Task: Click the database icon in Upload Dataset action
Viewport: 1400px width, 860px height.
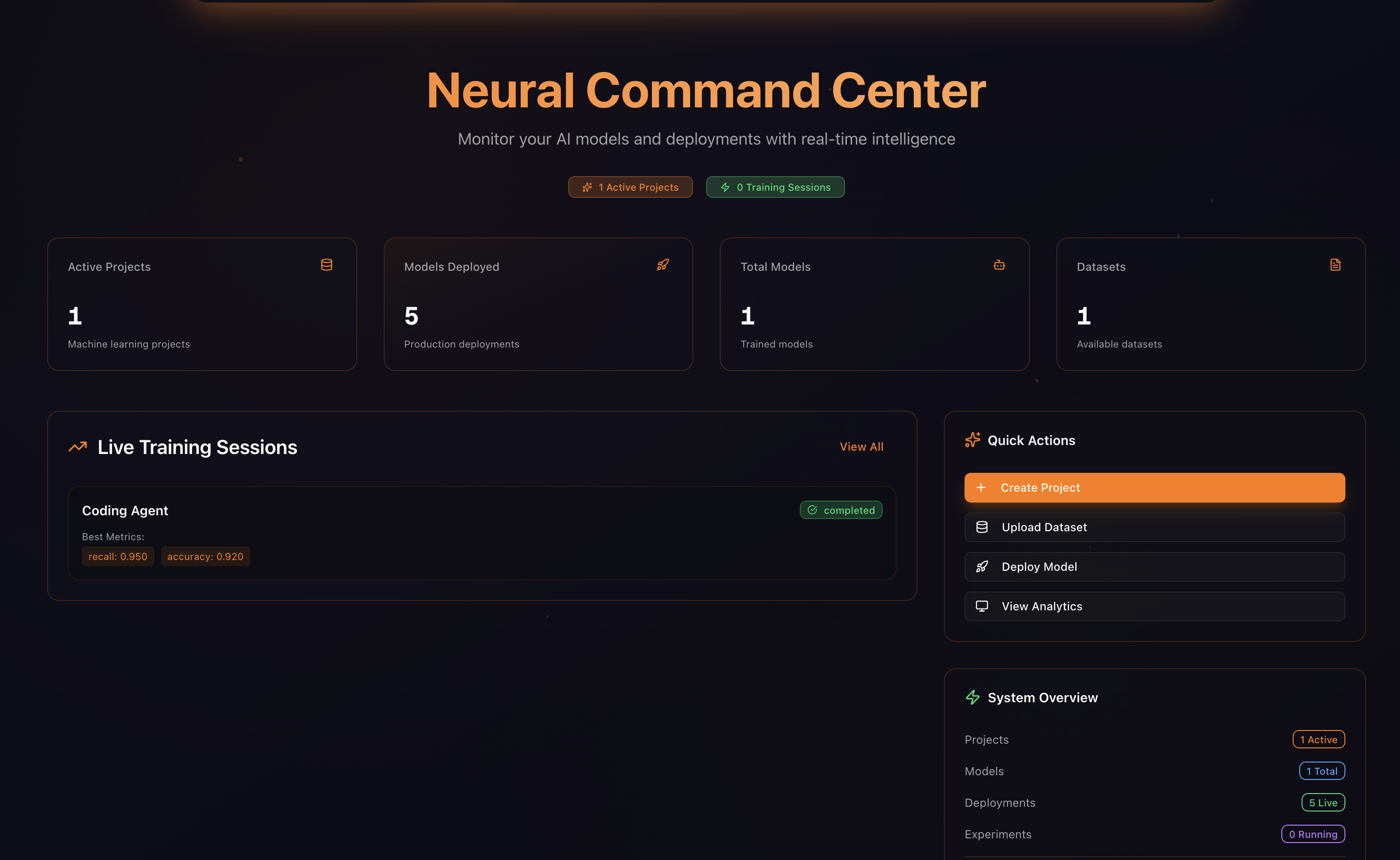Action: [982, 527]
